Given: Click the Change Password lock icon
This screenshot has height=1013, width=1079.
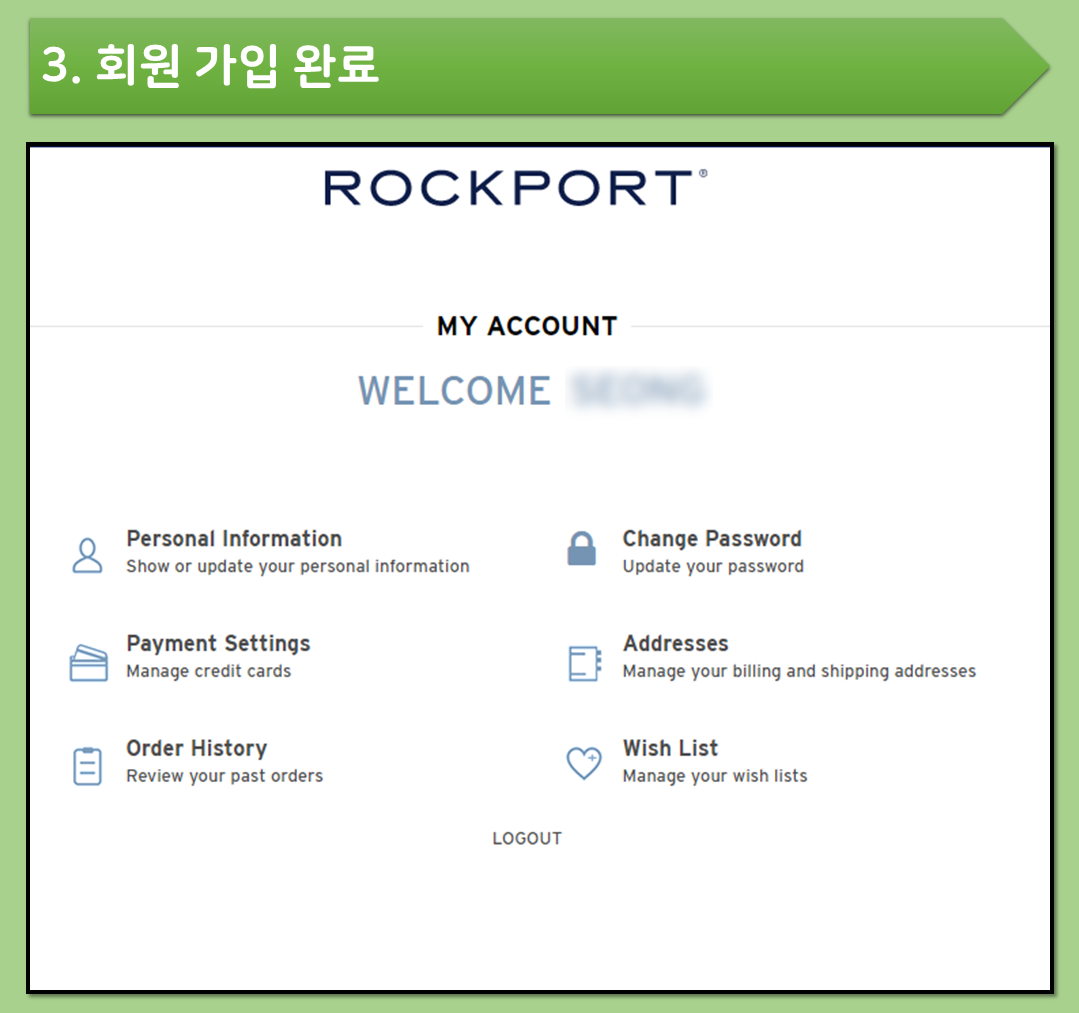Looking at the screenshot, I should 581,548.
